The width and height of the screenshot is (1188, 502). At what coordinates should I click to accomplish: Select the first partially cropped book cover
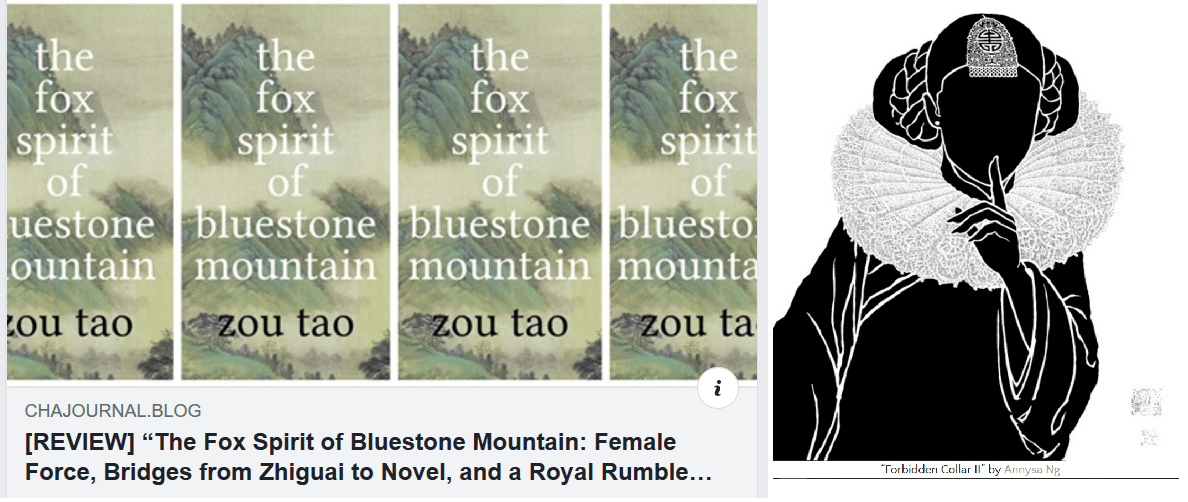(90, 192)
